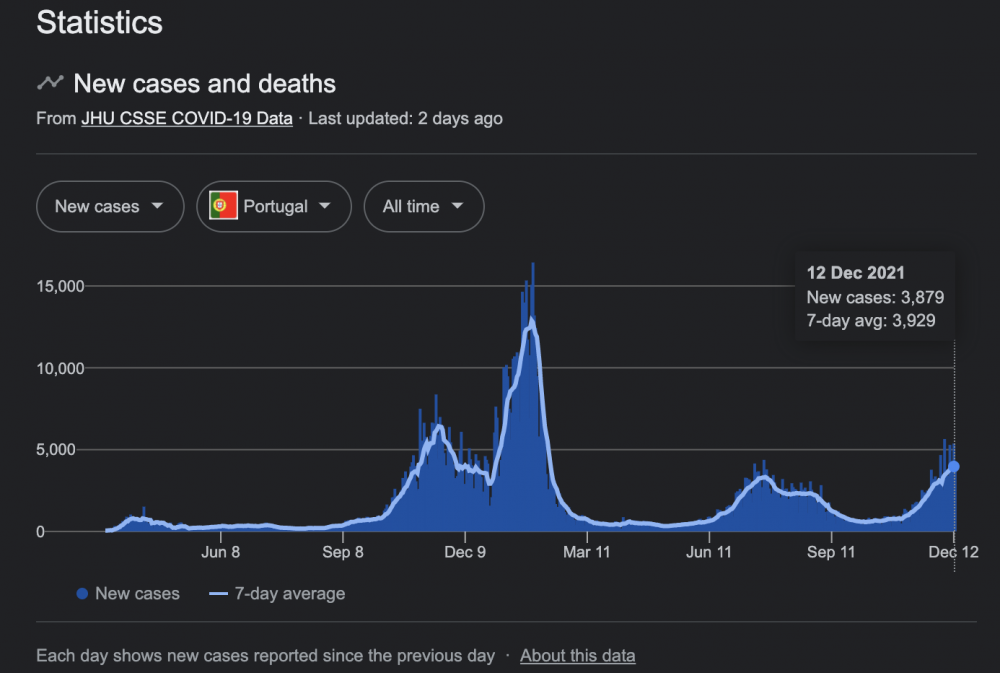
Task: Click the trend line icon beside New cases and deaths
Action: point(50,83)
